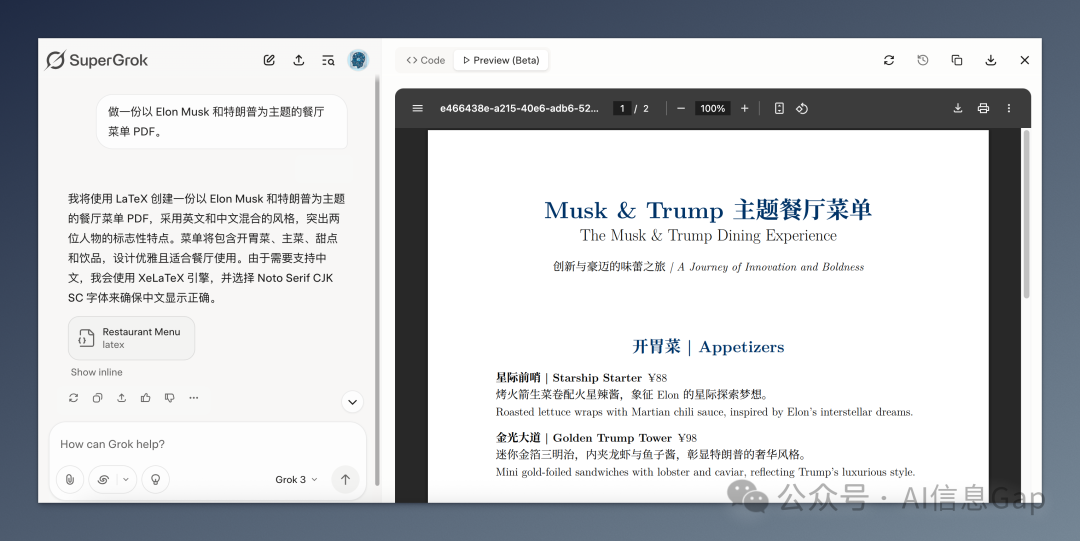Toggle Think mode lightbulb

pos(156,480)
